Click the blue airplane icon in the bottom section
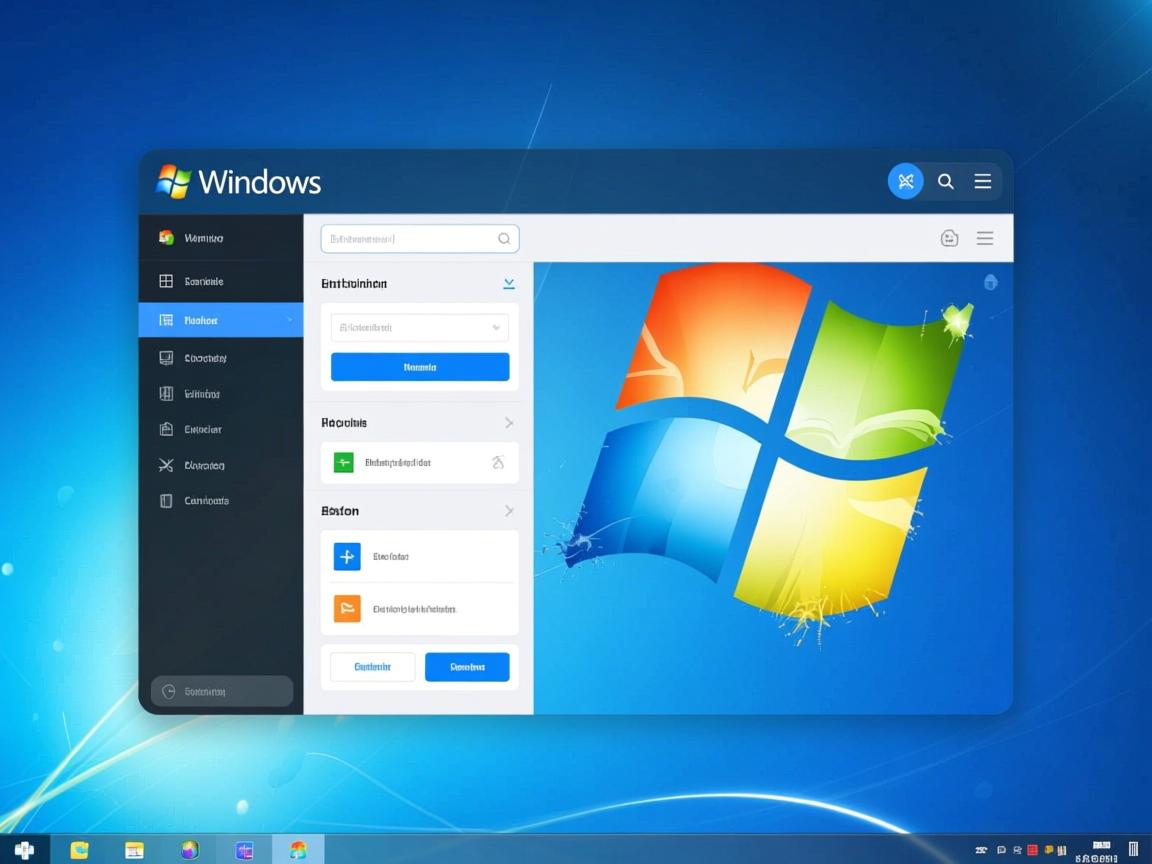The height and width of the screenshot is (864, 1152). click(346, 556)
